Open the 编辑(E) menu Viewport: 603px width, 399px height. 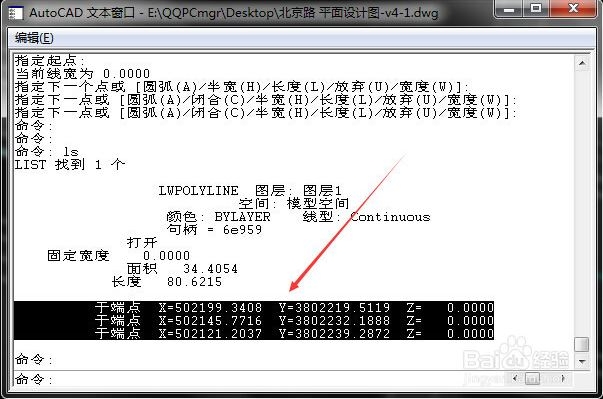pyautogui.click(x=34, y=38)
